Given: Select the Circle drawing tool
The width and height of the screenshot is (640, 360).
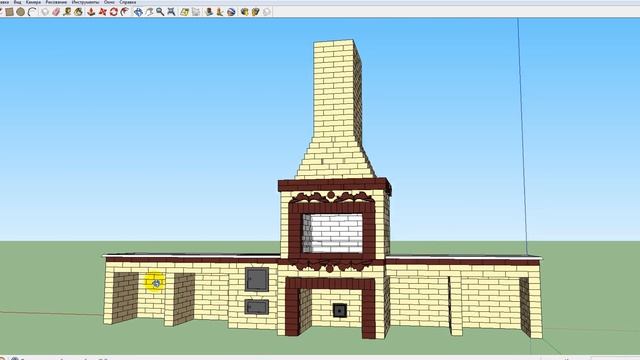Looking at the screenshot, I should 20,12.
